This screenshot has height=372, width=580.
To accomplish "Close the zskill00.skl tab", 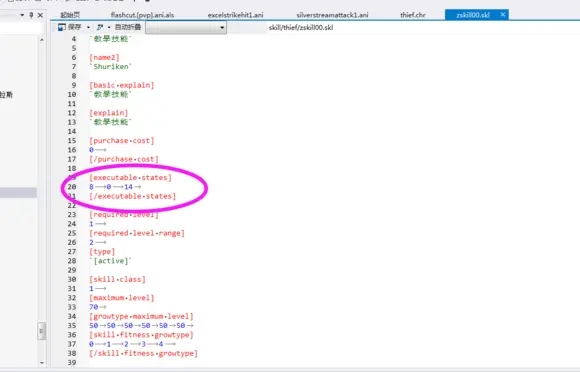I will [503, 14].
